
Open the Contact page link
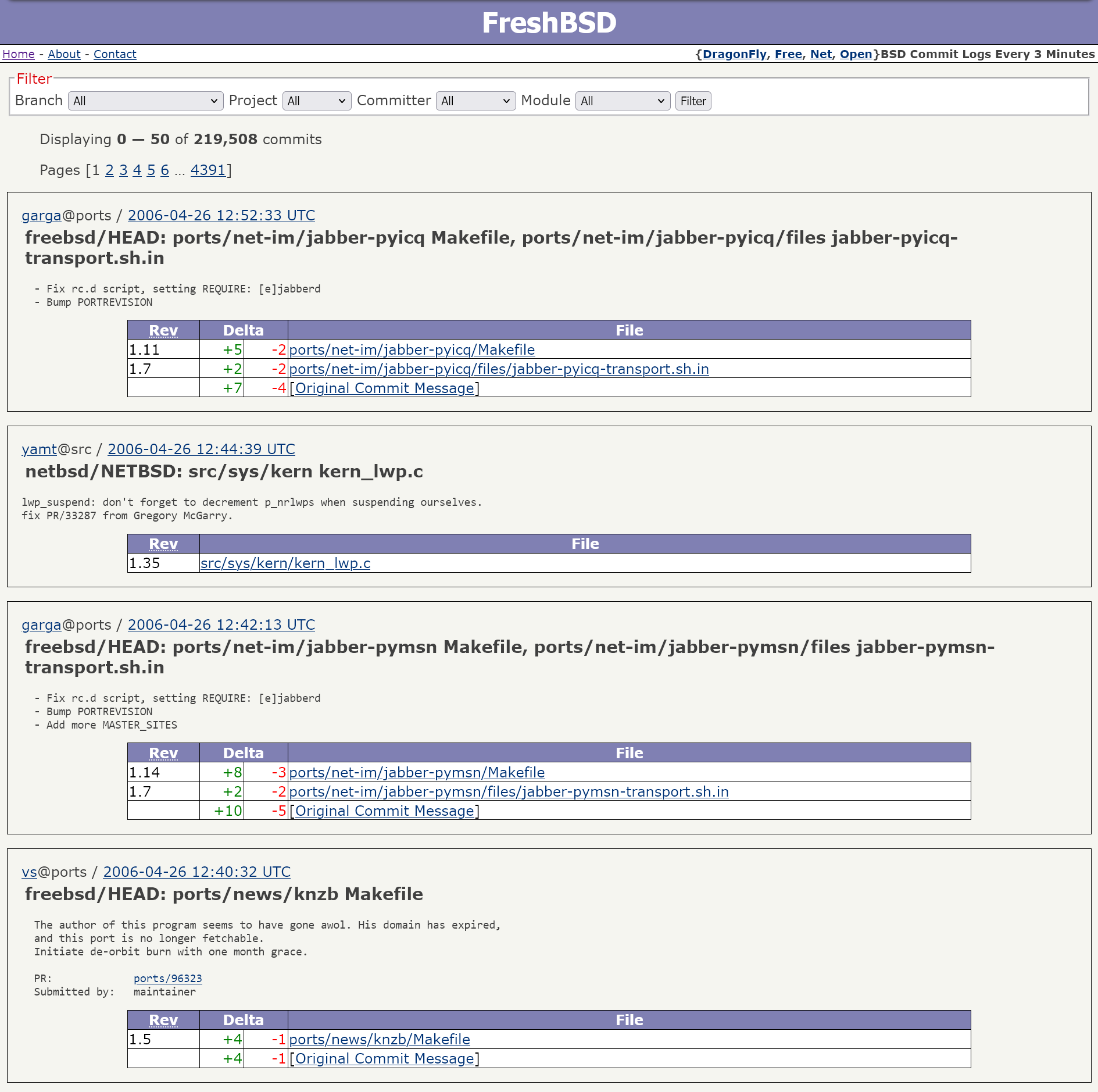(x=115, y=54)
